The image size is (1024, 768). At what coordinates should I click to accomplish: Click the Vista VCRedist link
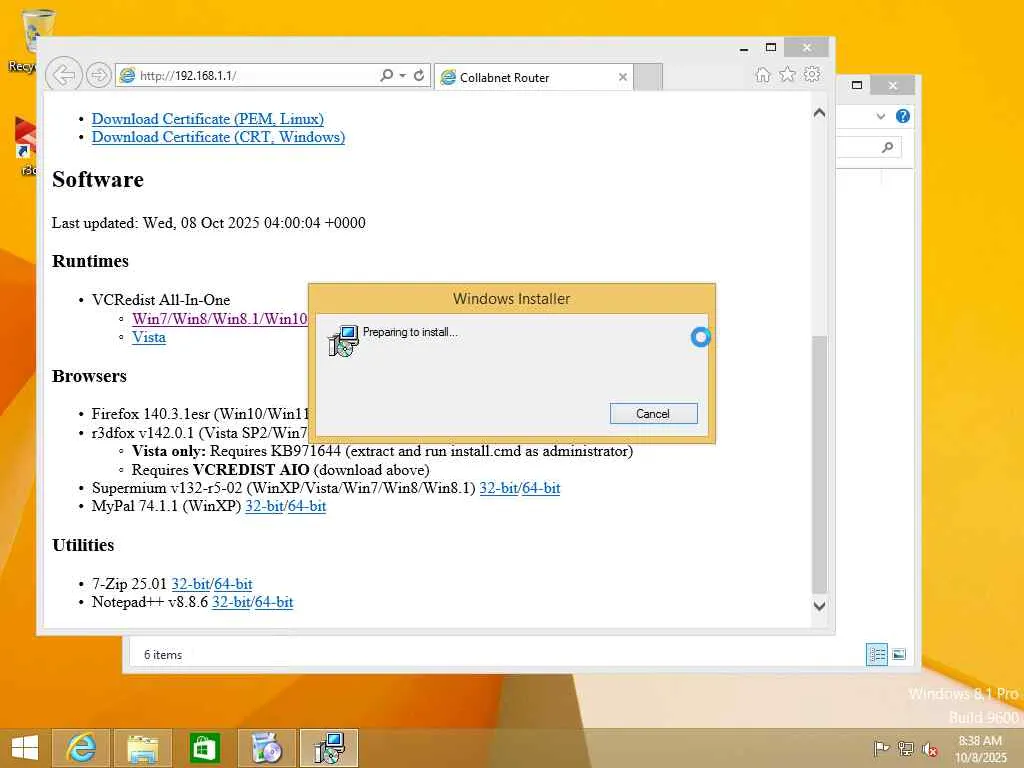(149, 337)
